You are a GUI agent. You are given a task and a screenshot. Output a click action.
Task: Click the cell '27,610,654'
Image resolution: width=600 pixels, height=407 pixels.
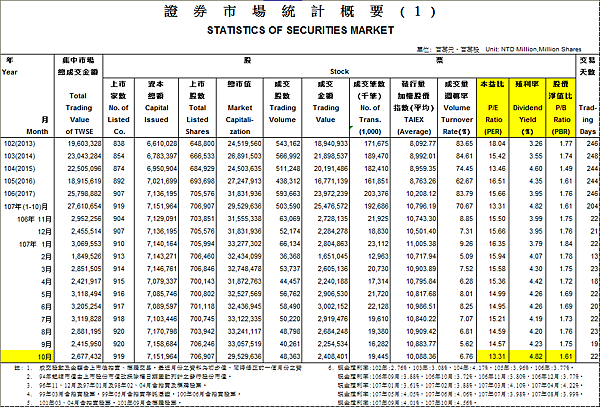click(85, 206)
